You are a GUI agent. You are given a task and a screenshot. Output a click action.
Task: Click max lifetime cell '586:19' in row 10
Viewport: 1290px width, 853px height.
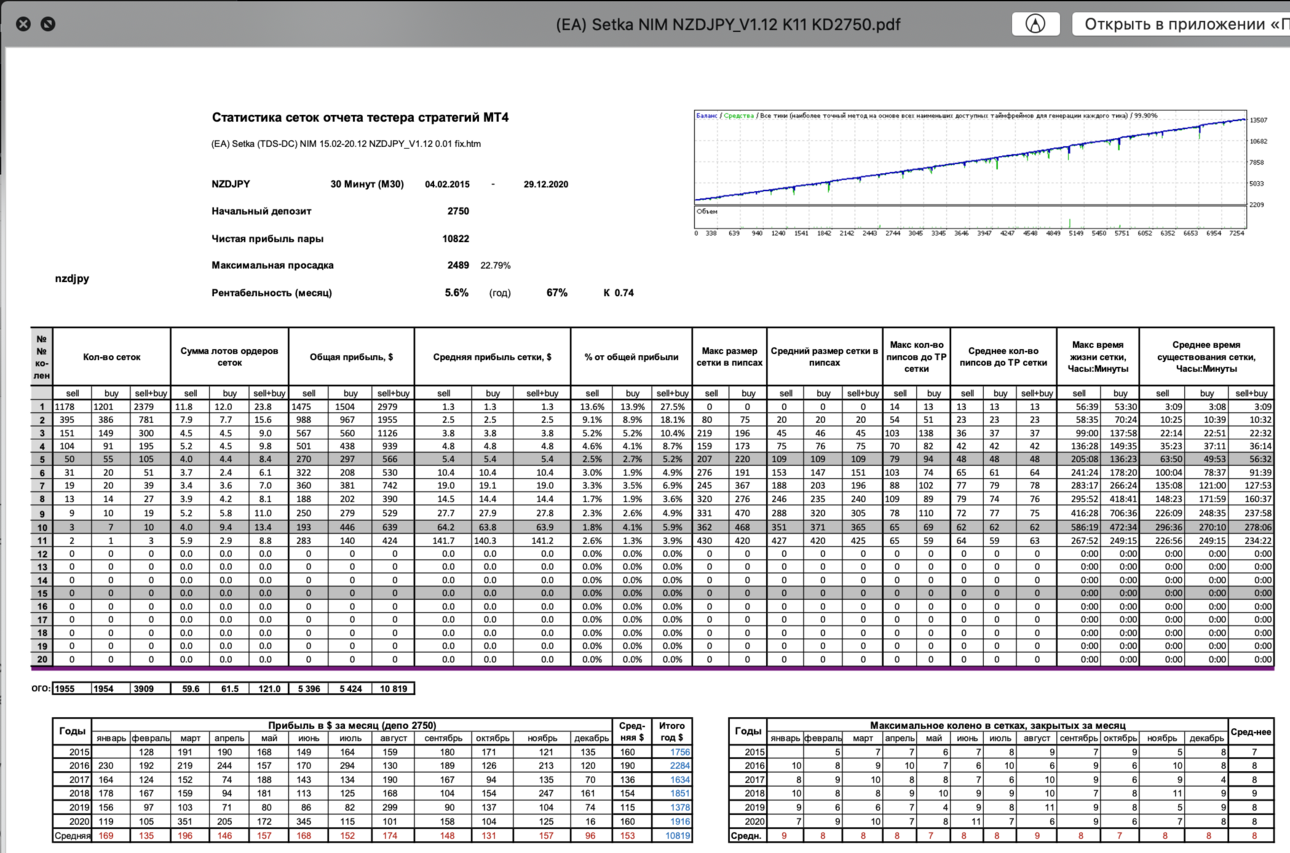[x=1078, y=527]
